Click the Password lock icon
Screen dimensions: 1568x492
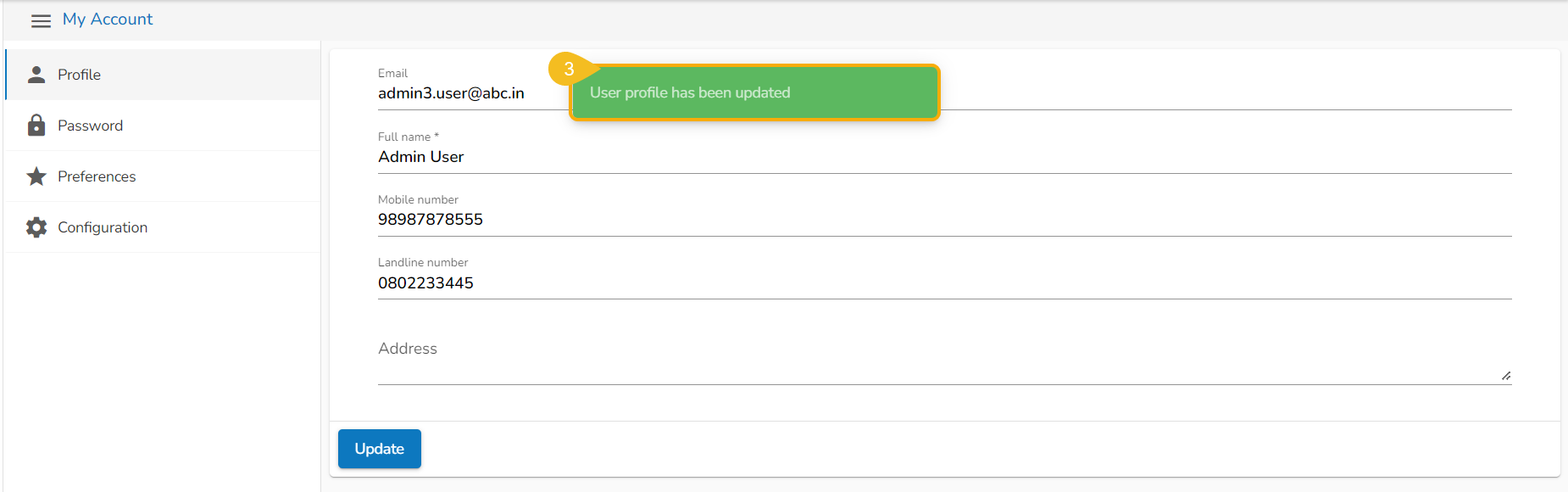36,126
